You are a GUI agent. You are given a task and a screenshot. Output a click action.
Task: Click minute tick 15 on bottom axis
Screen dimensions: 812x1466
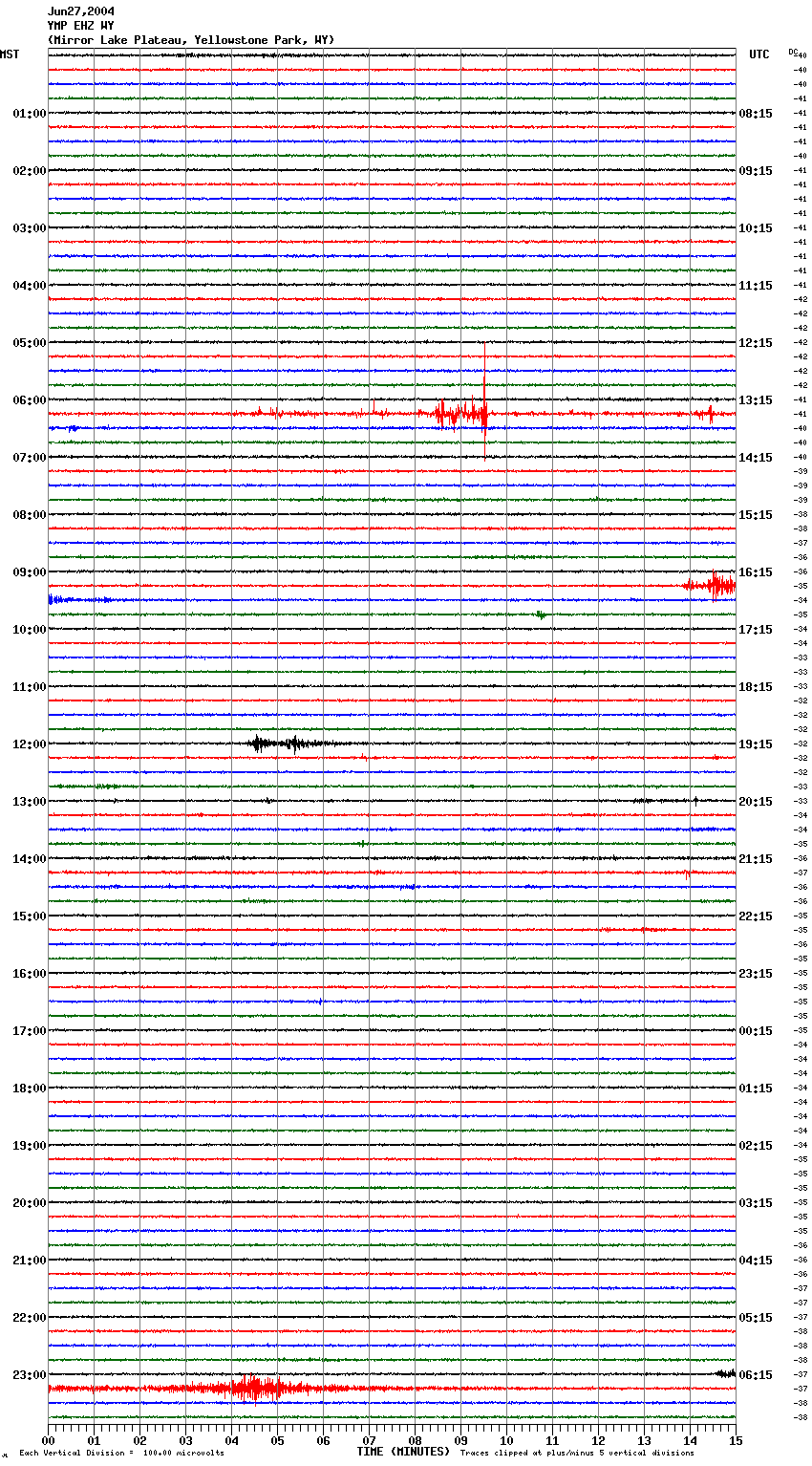tap(736, 1440)
